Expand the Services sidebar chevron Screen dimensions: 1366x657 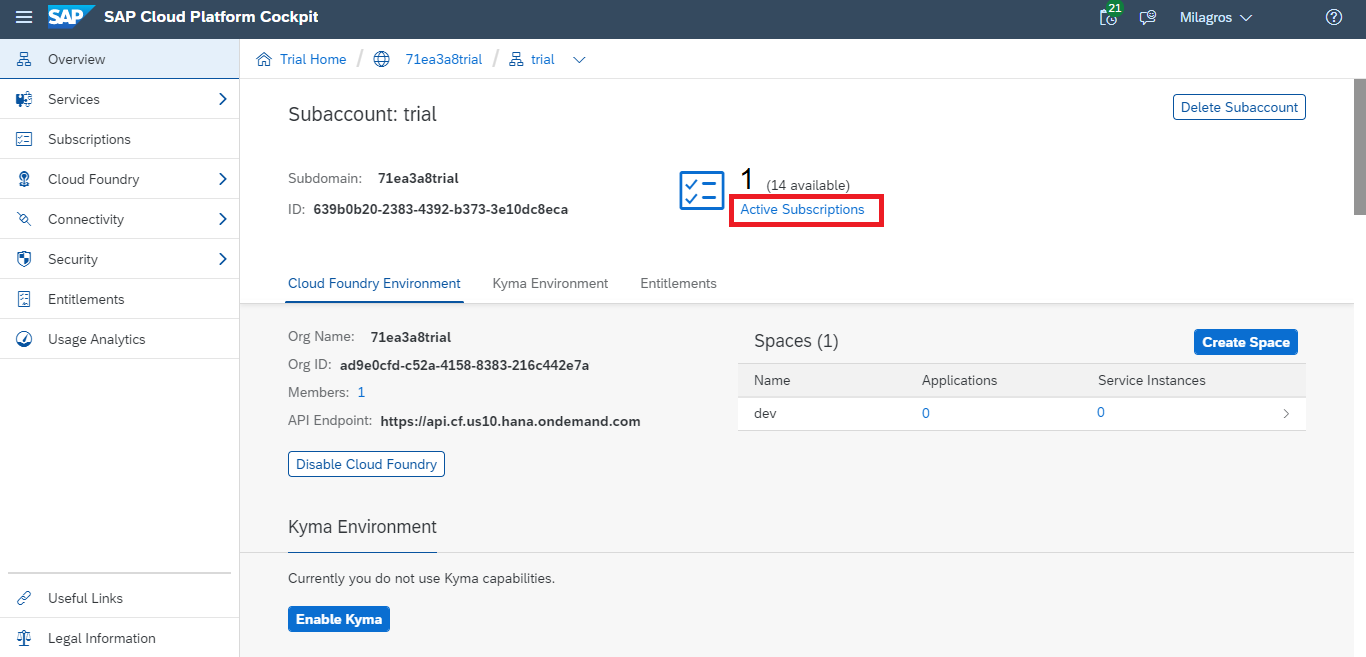(x=222, y=99)
